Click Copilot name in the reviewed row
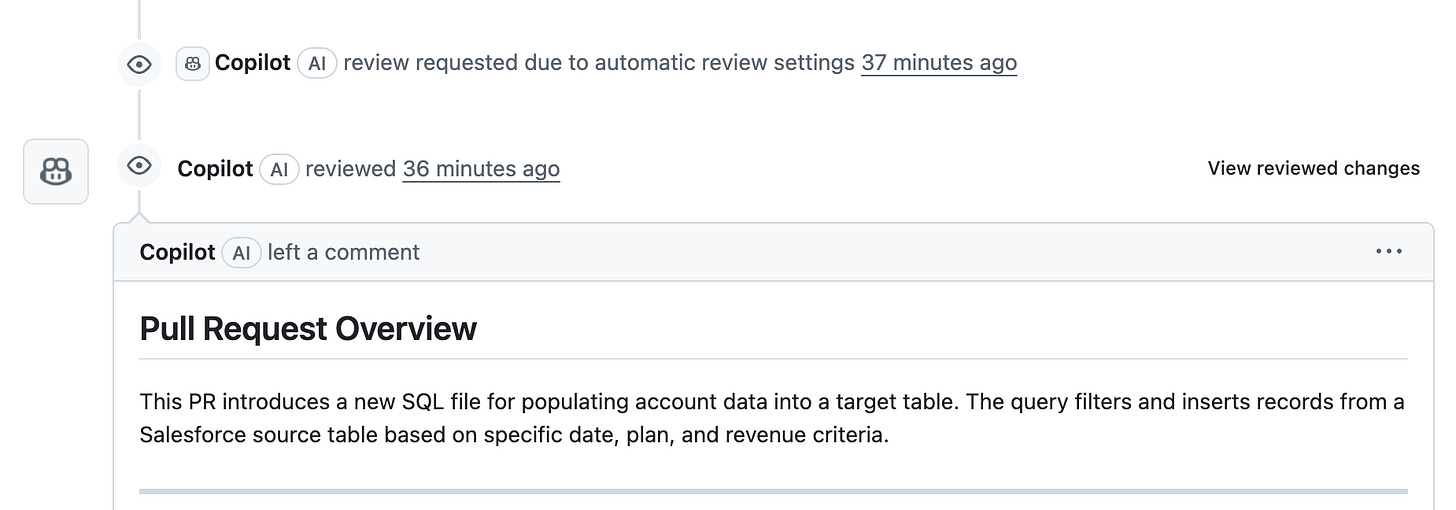1456x510 pixels. [215, 169]
